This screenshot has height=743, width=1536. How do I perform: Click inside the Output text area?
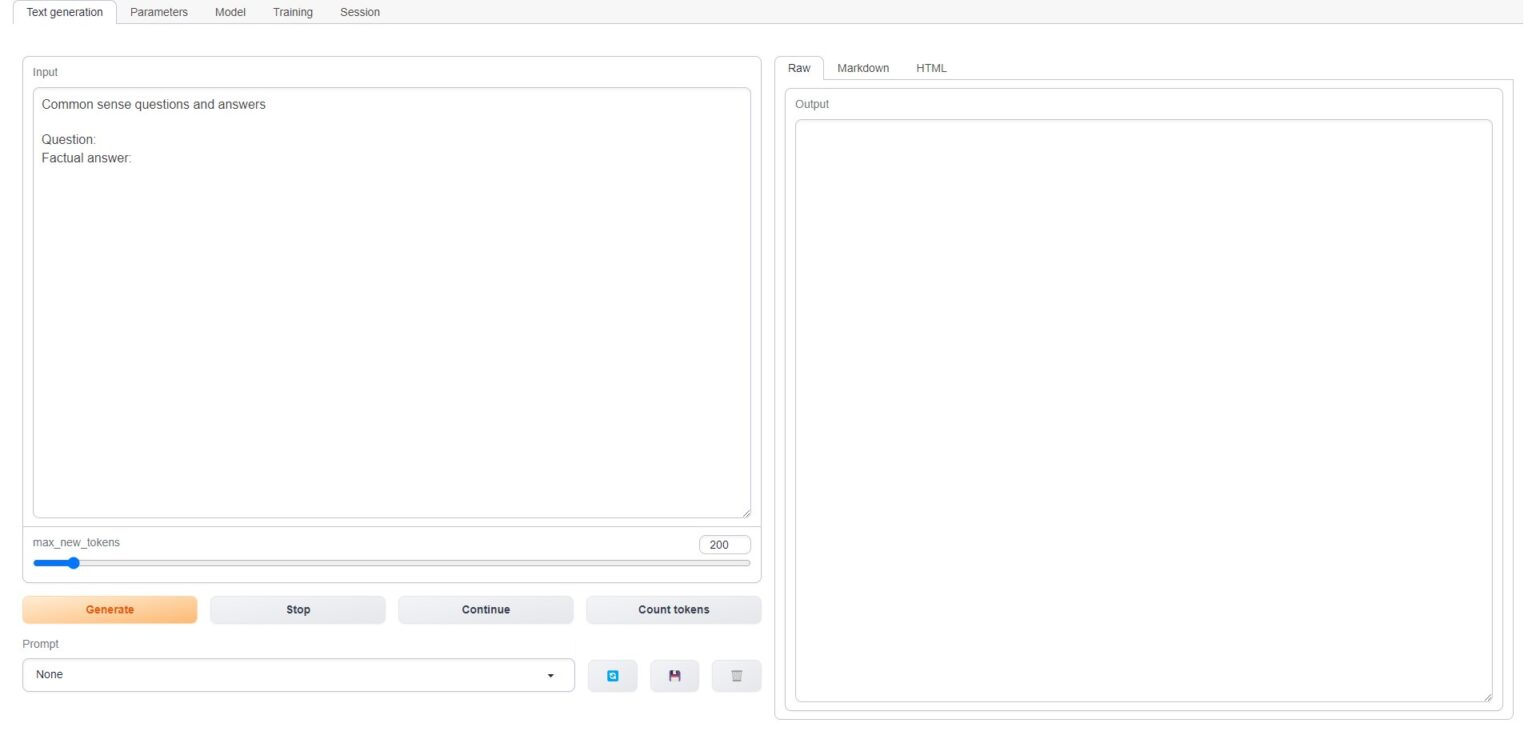pyautogui.click(x=1142, y=400)
